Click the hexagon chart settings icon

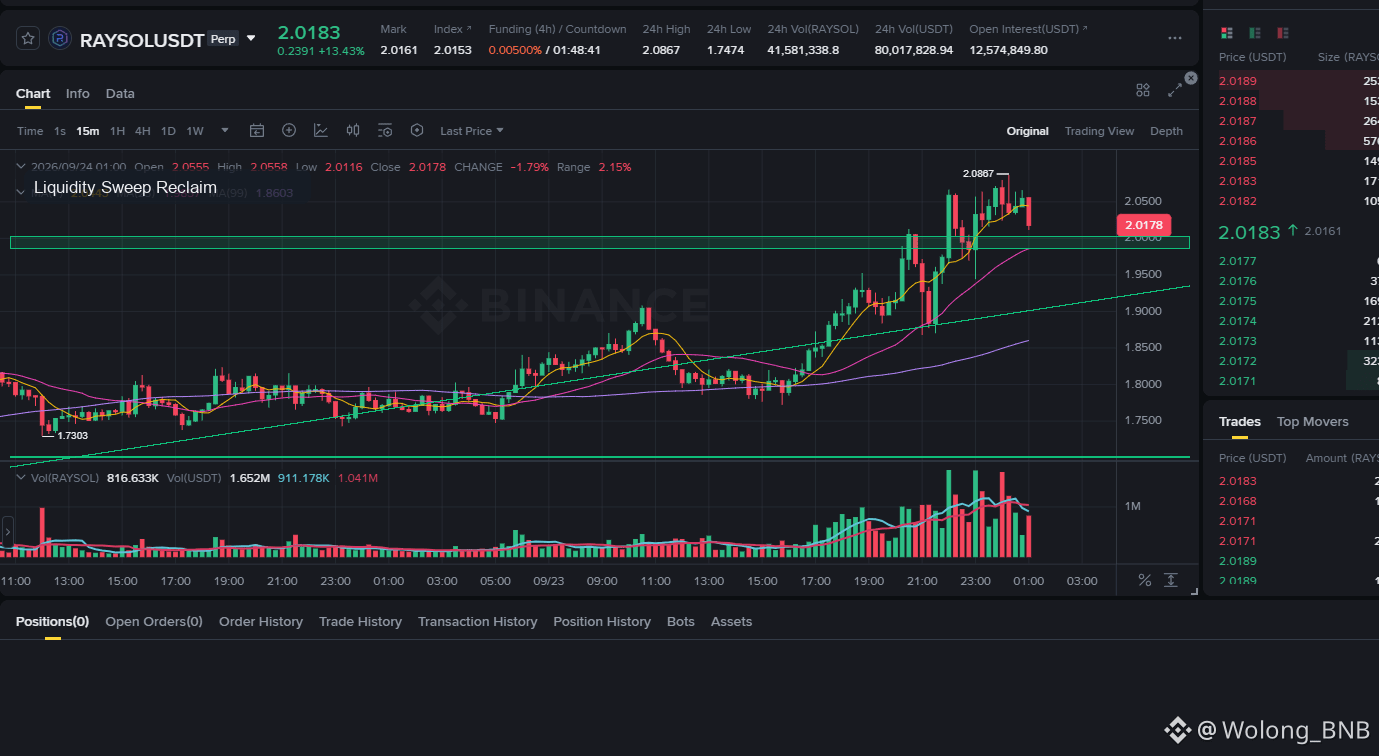pos(417,130)
